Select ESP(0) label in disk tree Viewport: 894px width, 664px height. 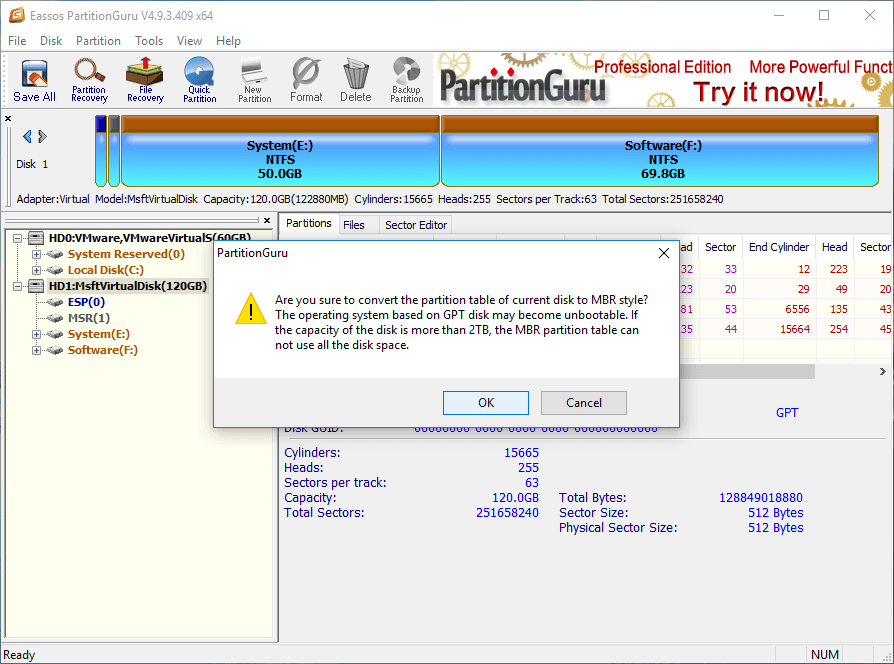[x=86, y=302]
